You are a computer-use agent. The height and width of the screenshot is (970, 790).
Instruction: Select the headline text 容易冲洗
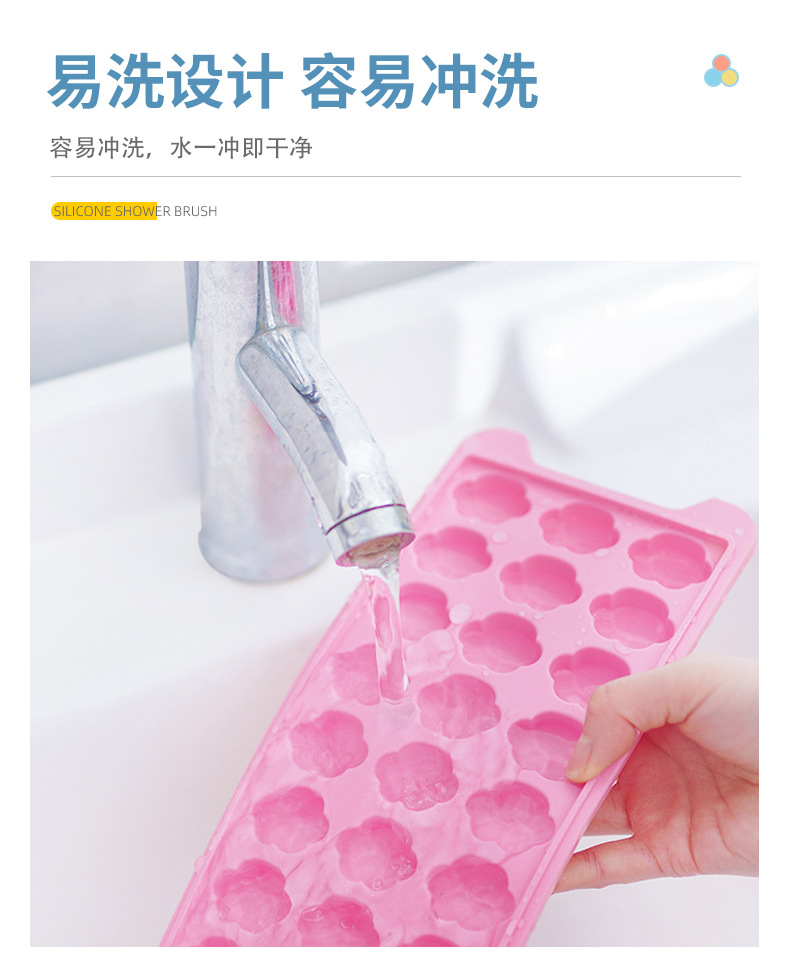[419, 82]
